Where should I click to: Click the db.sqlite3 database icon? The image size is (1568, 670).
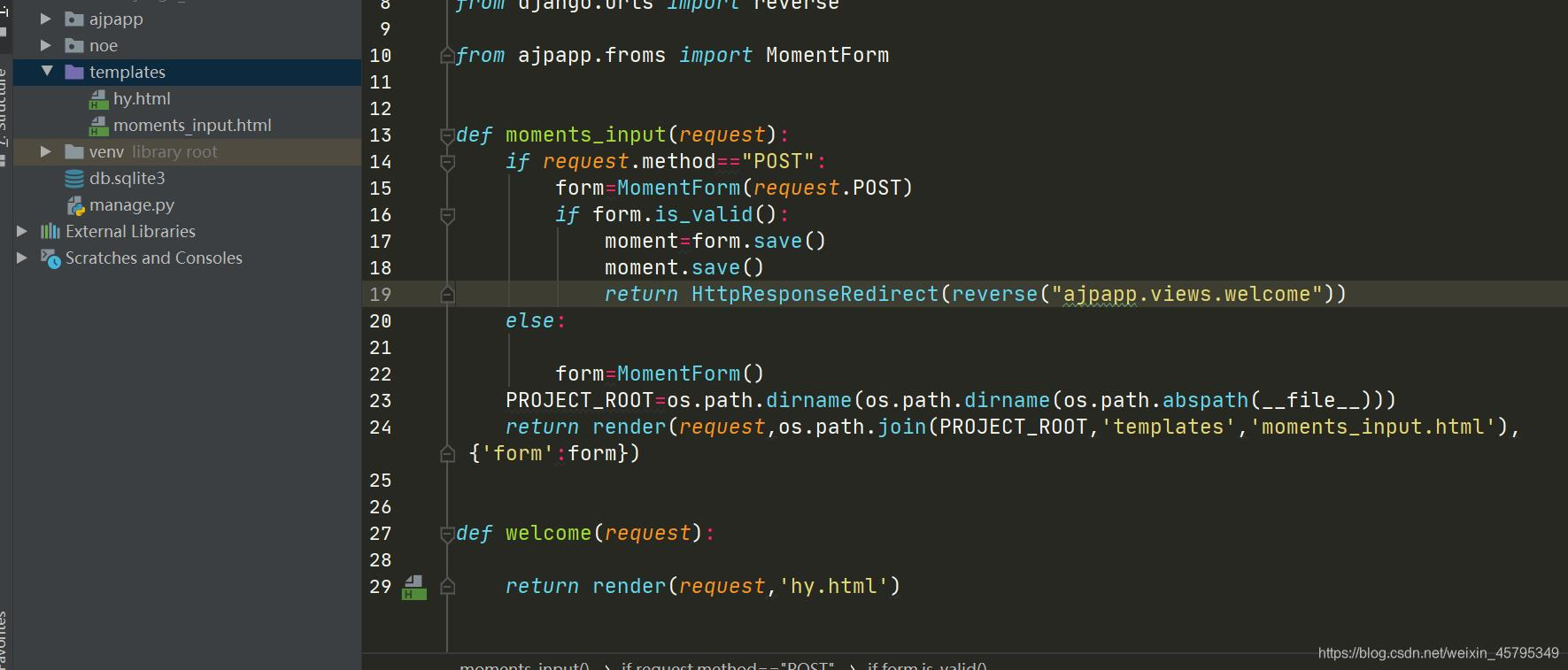tap(74, 178)
